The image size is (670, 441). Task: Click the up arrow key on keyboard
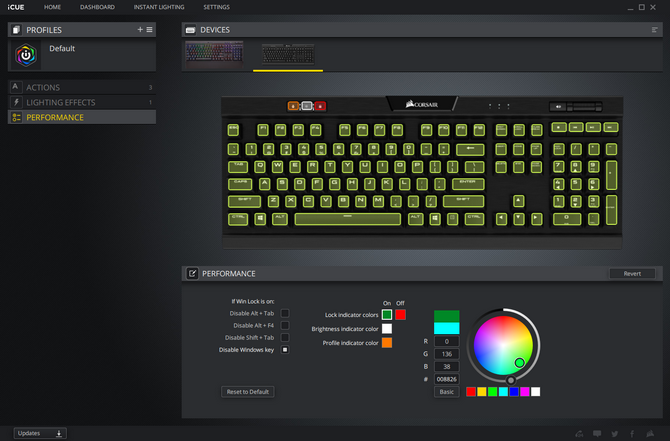pyautogui.click(x=518, y=201)
